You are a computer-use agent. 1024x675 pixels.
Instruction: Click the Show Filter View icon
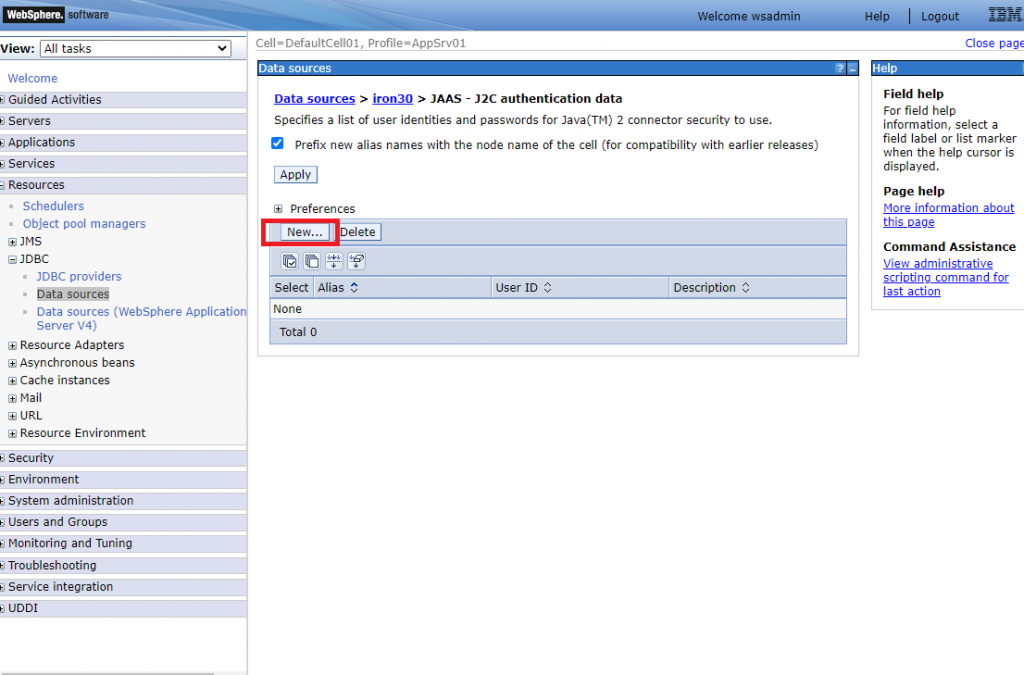tap(334, 261)
